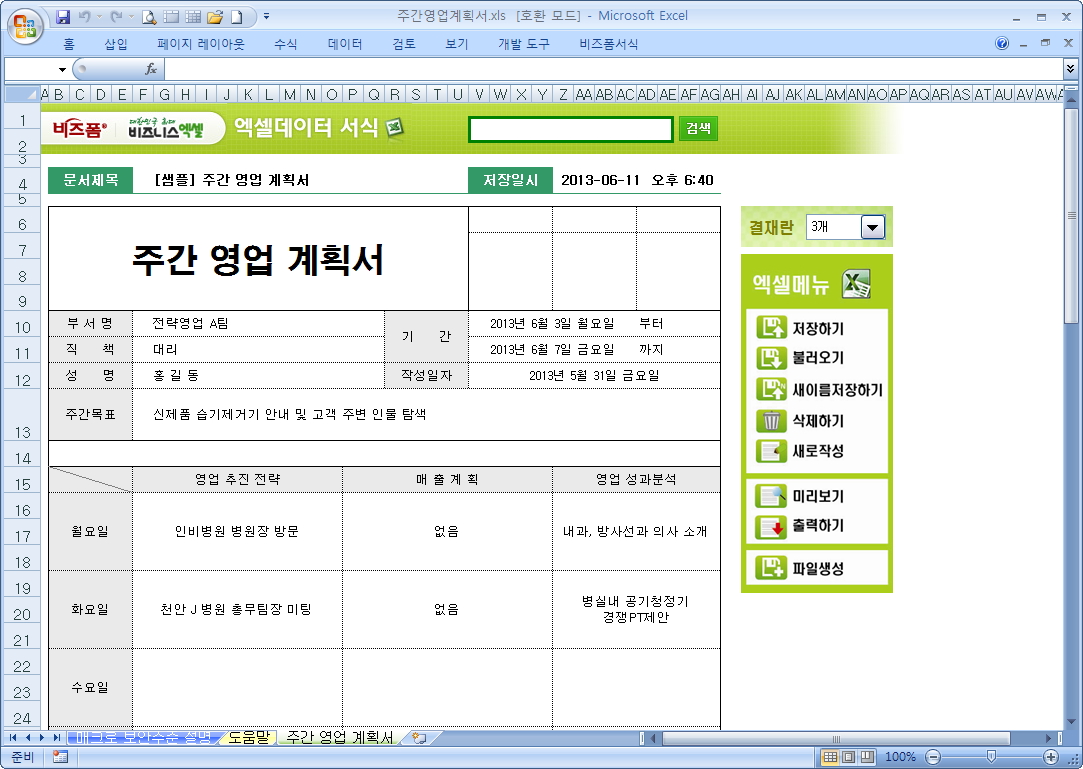Click the Select All corner cell
The width and height of the screenshot is (1083, 769).
(22, 94)
